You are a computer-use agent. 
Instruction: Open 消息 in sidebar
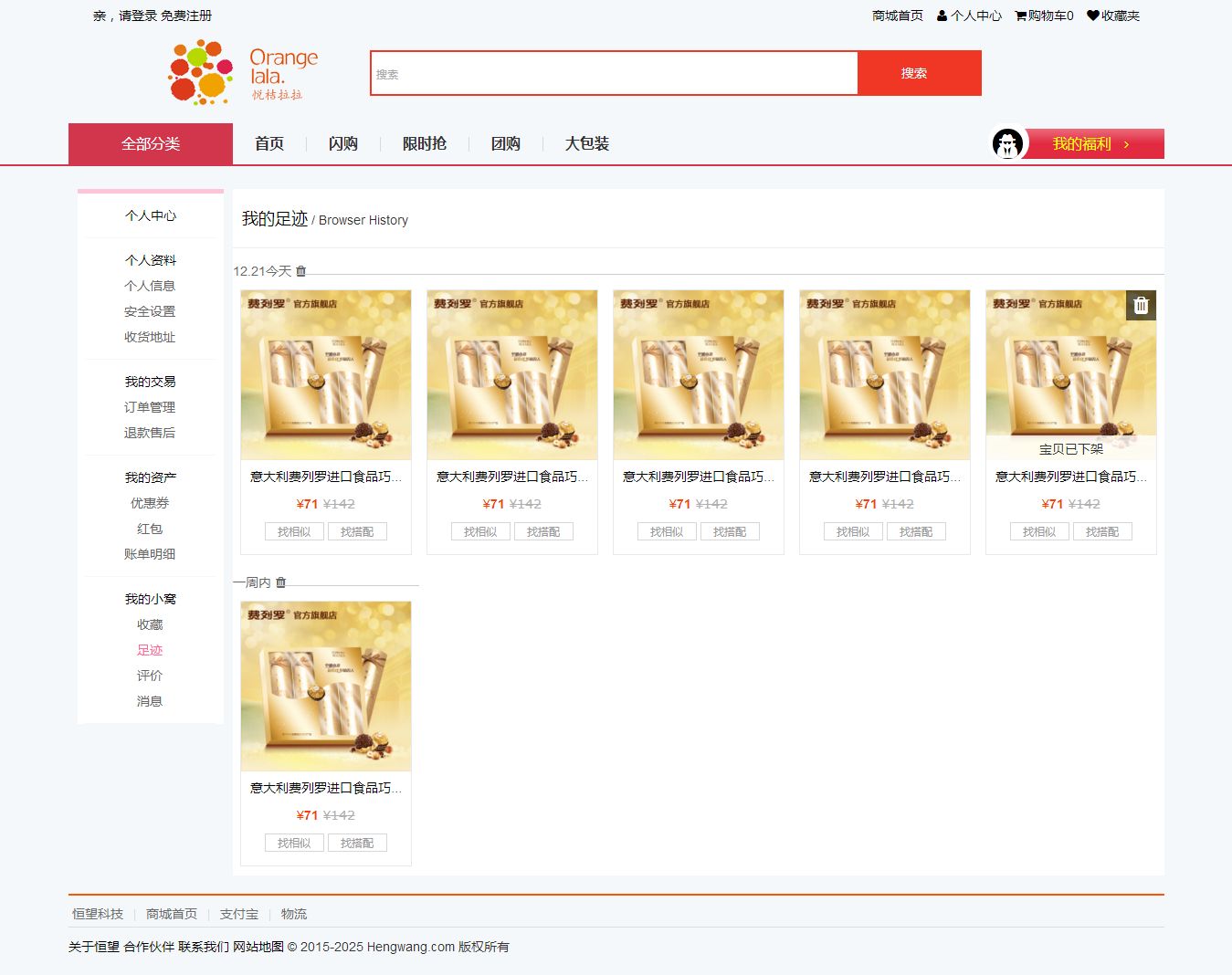[150, 701]
